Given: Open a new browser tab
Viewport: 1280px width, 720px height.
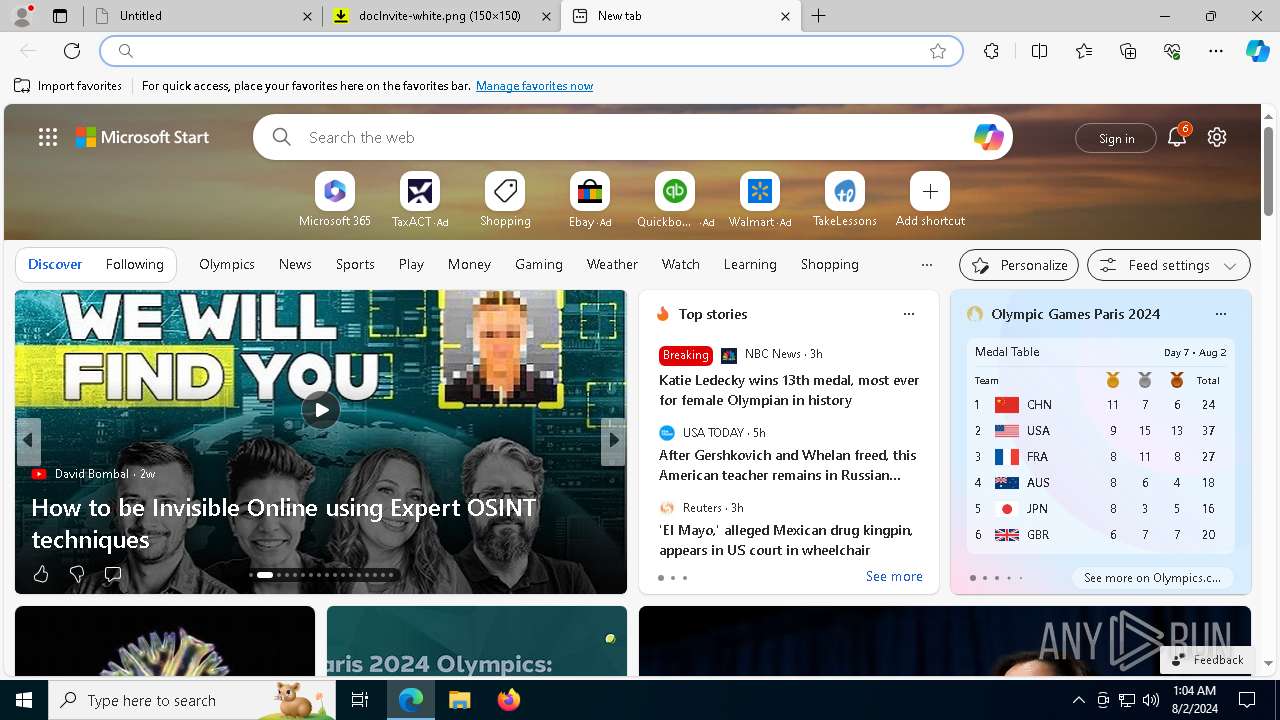Looking at the screenshot, I should (x=818, y=16).
